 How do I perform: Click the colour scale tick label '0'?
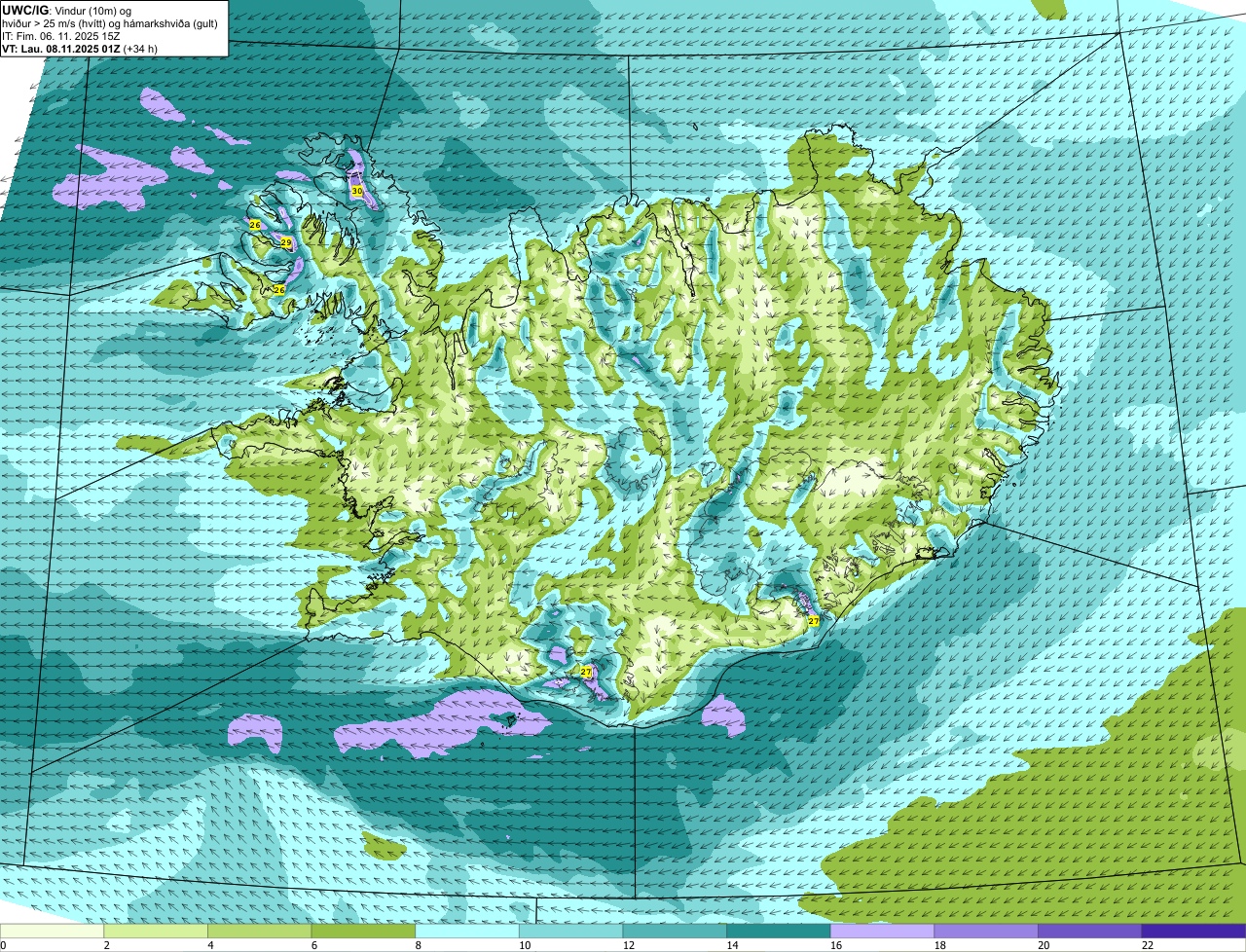[x=3, y=945]
